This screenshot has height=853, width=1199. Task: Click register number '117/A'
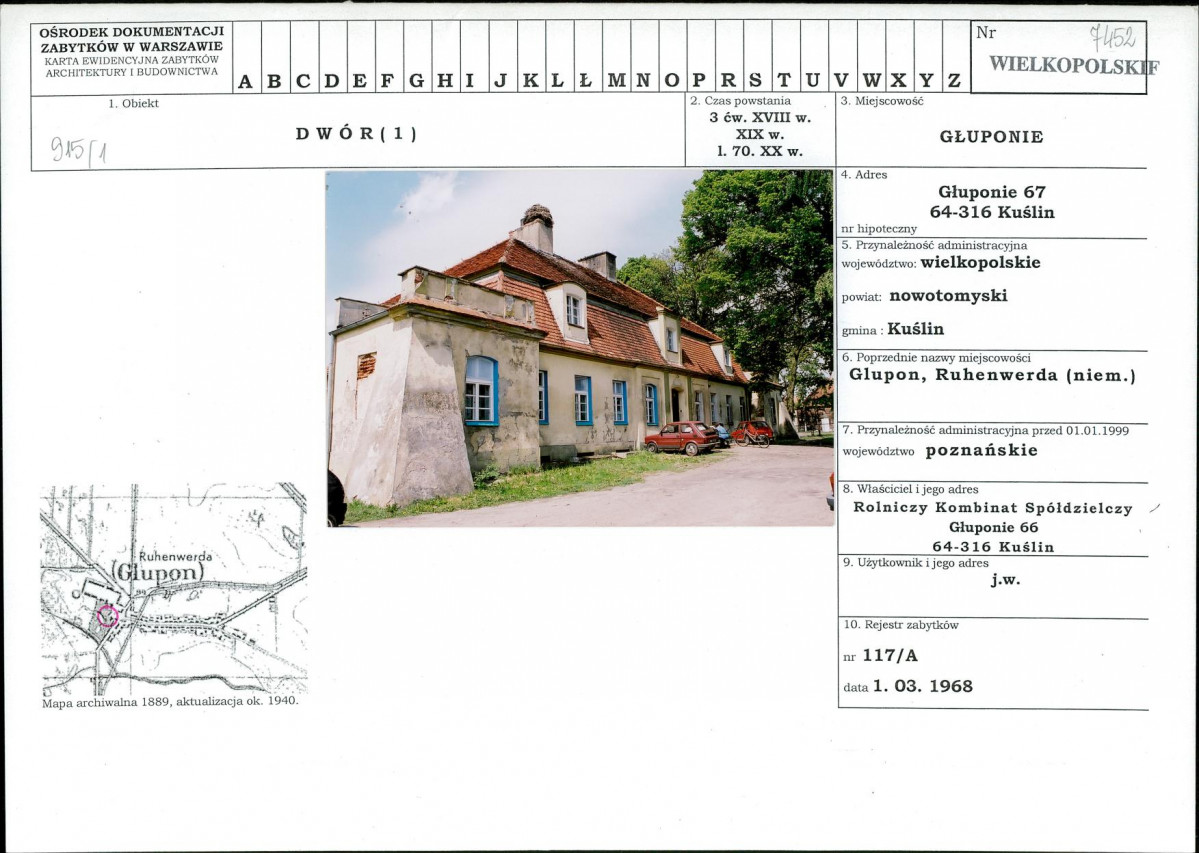coord(890,656)
